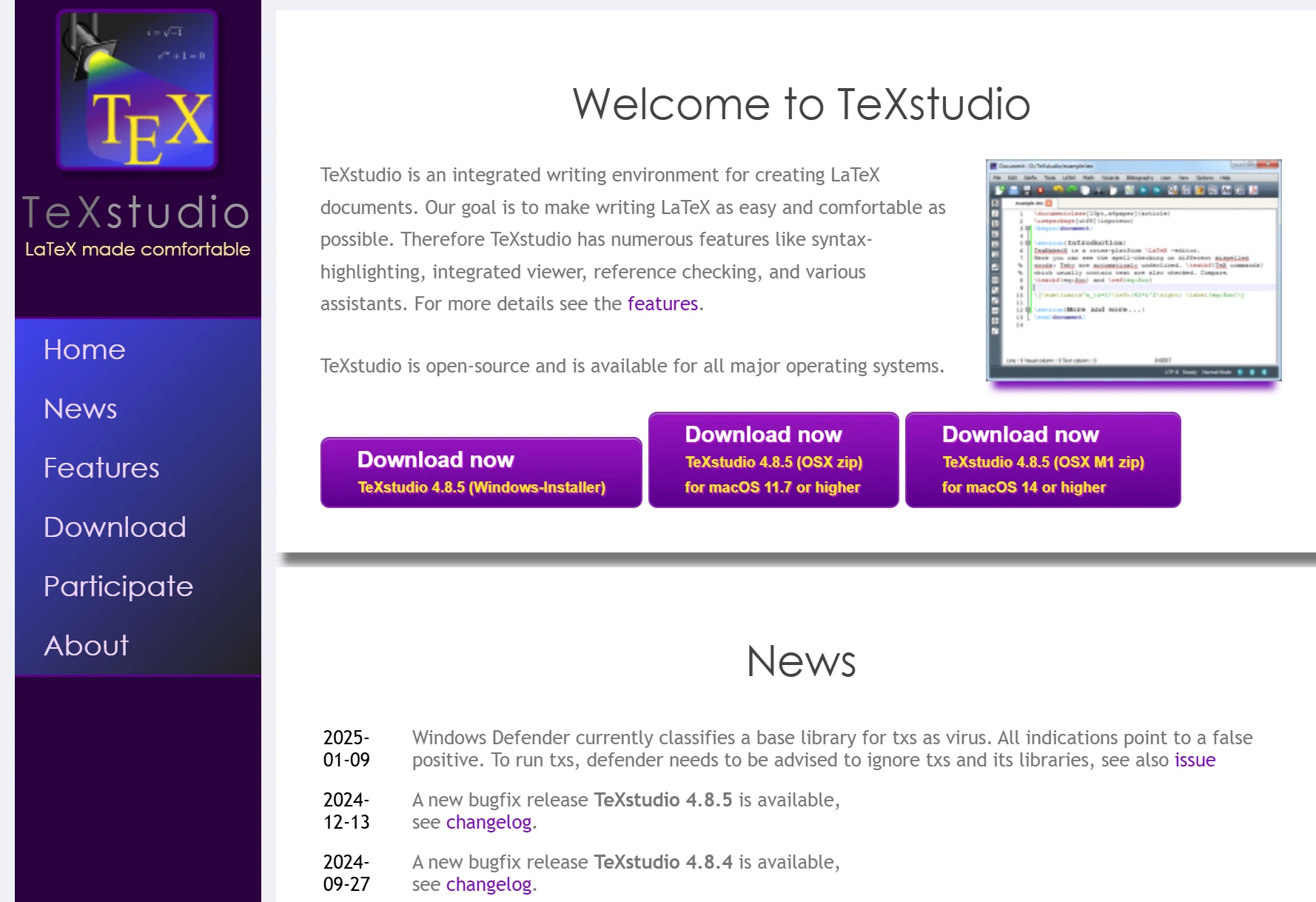Open the About page

coord(86,645)
